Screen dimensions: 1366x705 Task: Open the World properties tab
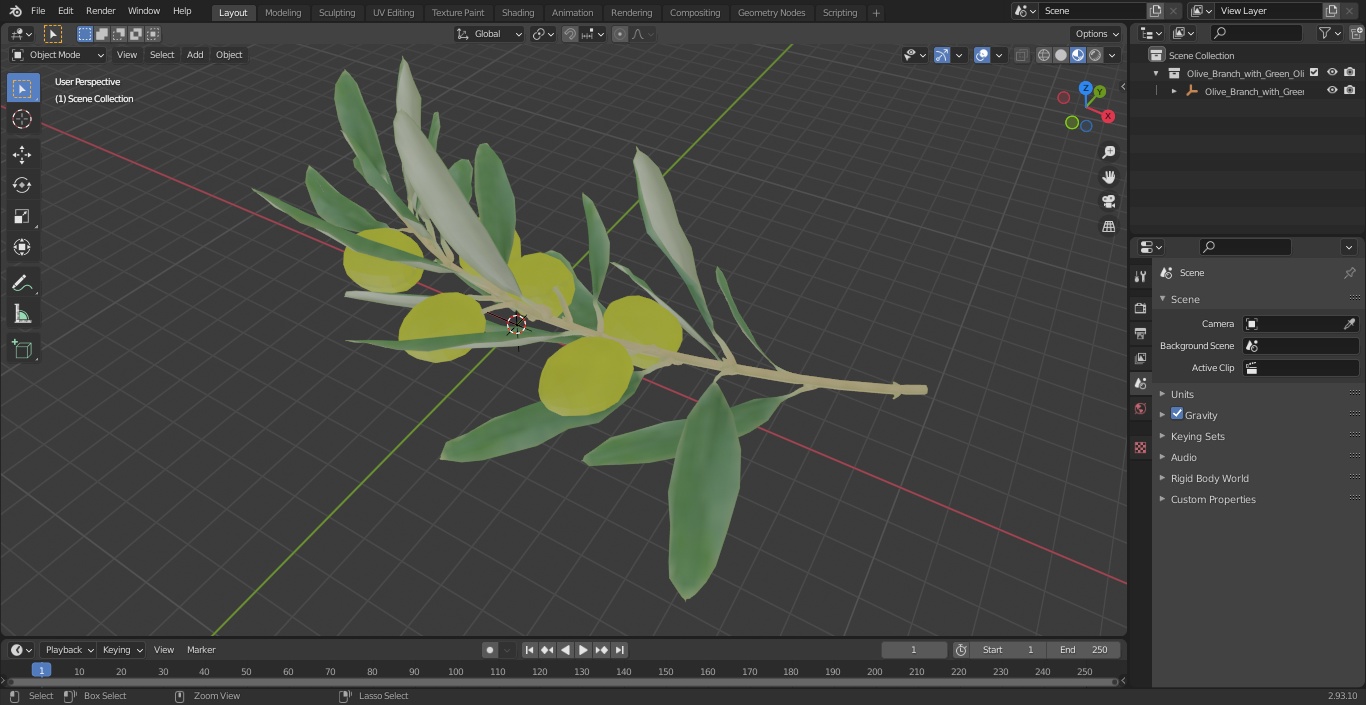coord(1140,408)
